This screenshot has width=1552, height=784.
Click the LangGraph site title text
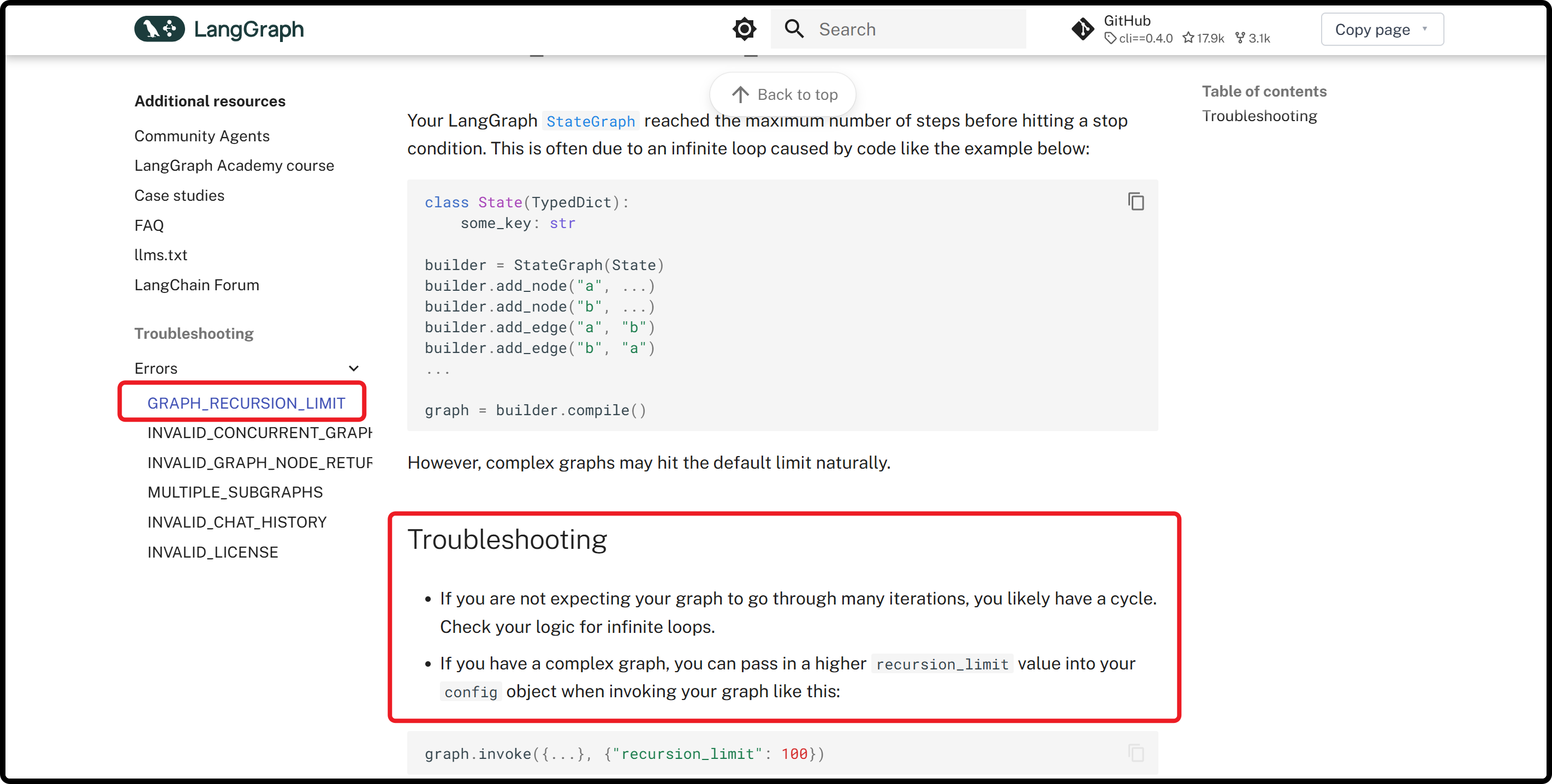coord(248,29)
